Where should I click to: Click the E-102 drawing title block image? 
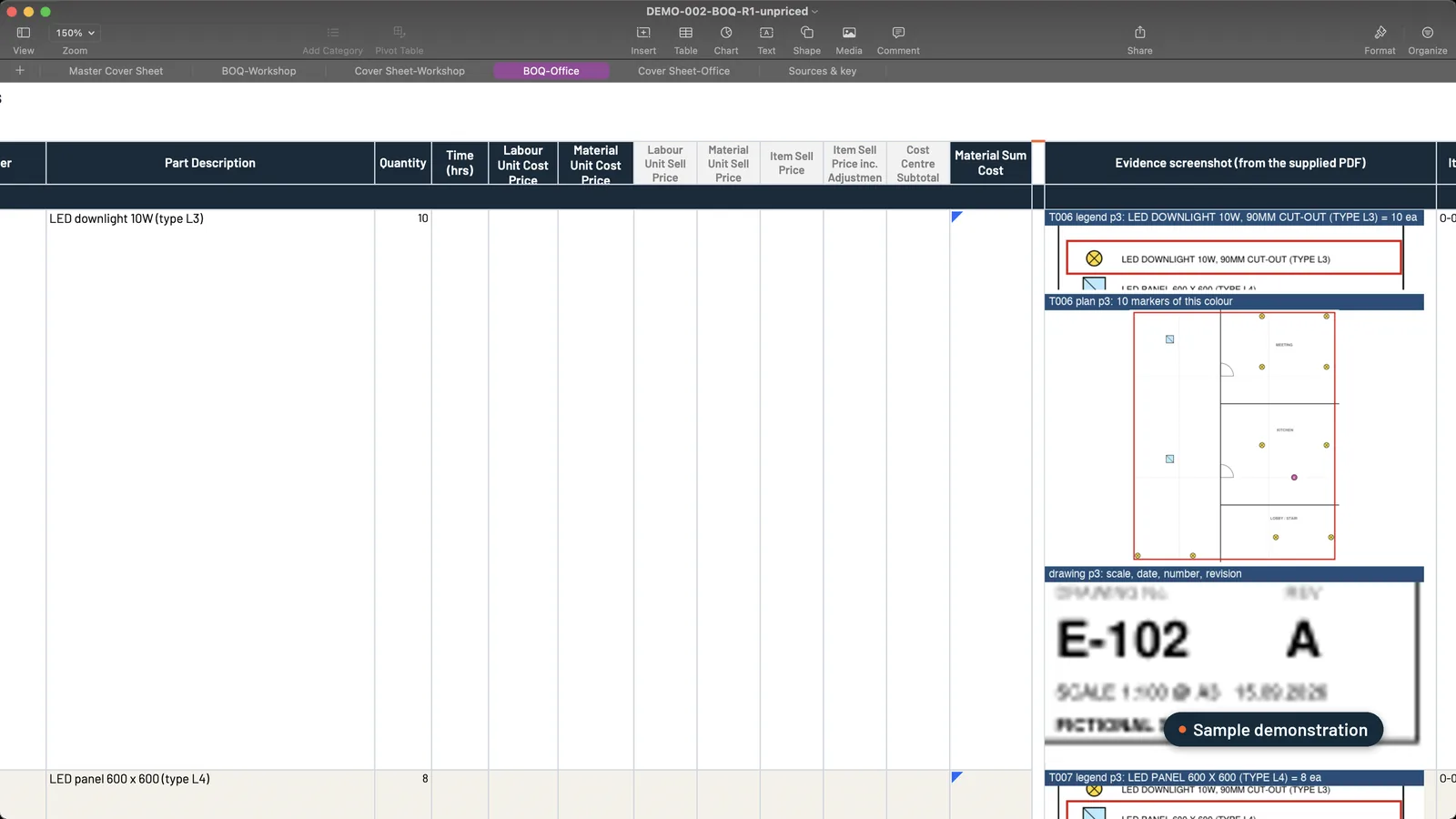pos(1233,662)
